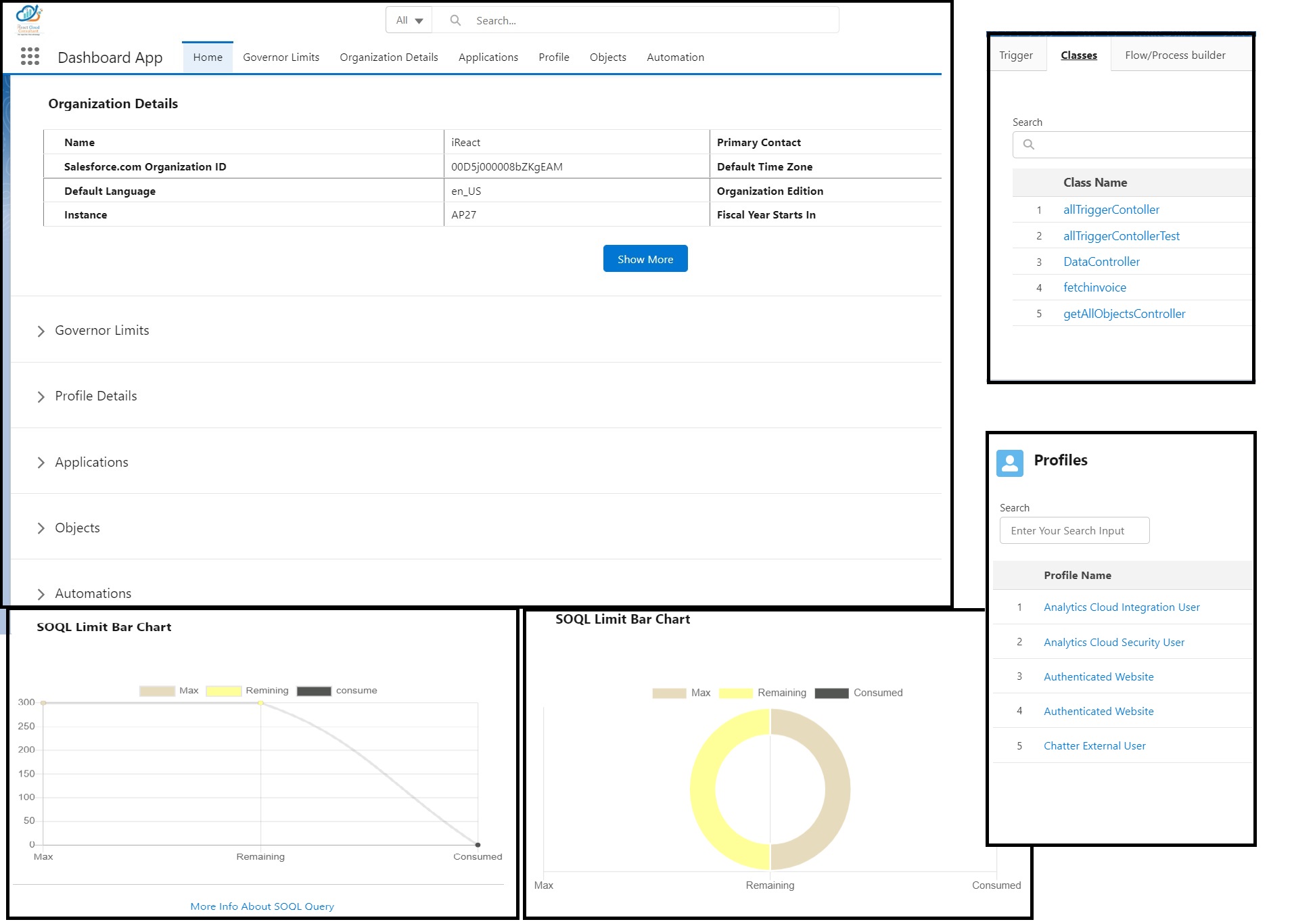Image resolution: width=1292 pixels, height=924 pixels.
Task: Expand the Profile Details section
Action: tap(87, 396)
